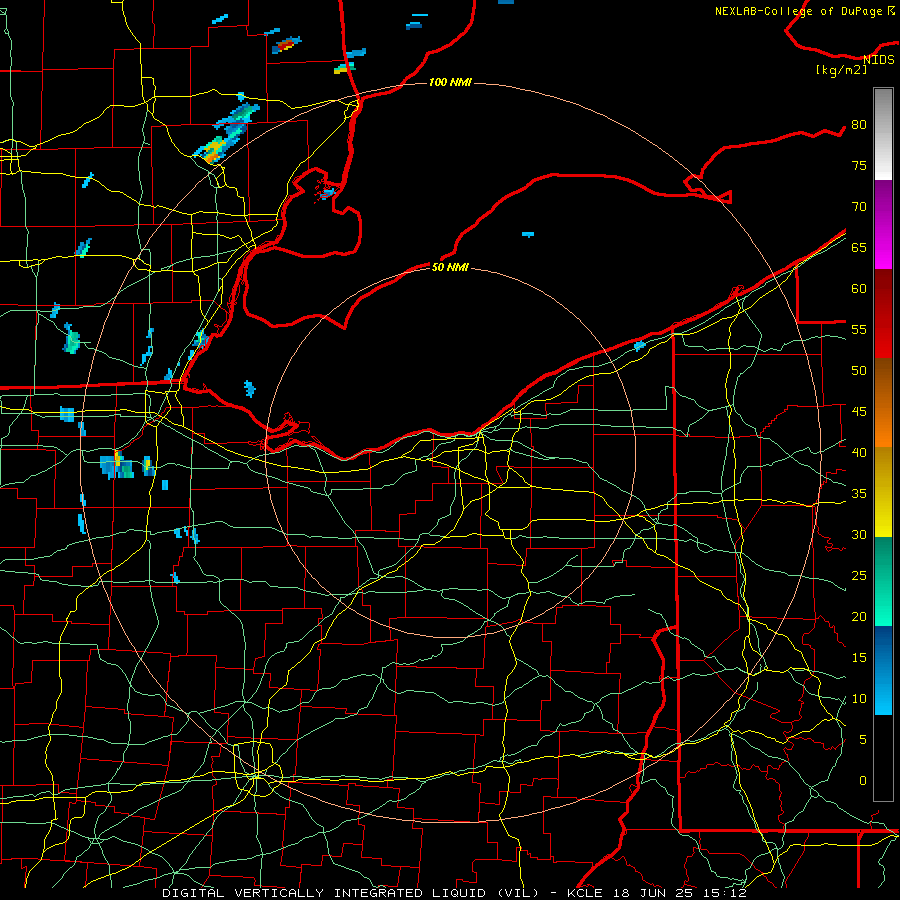Screen dimensions: 900x900
Task: Select the "NEXLAB-College of DuPage" header text
Action: [800, 11]
